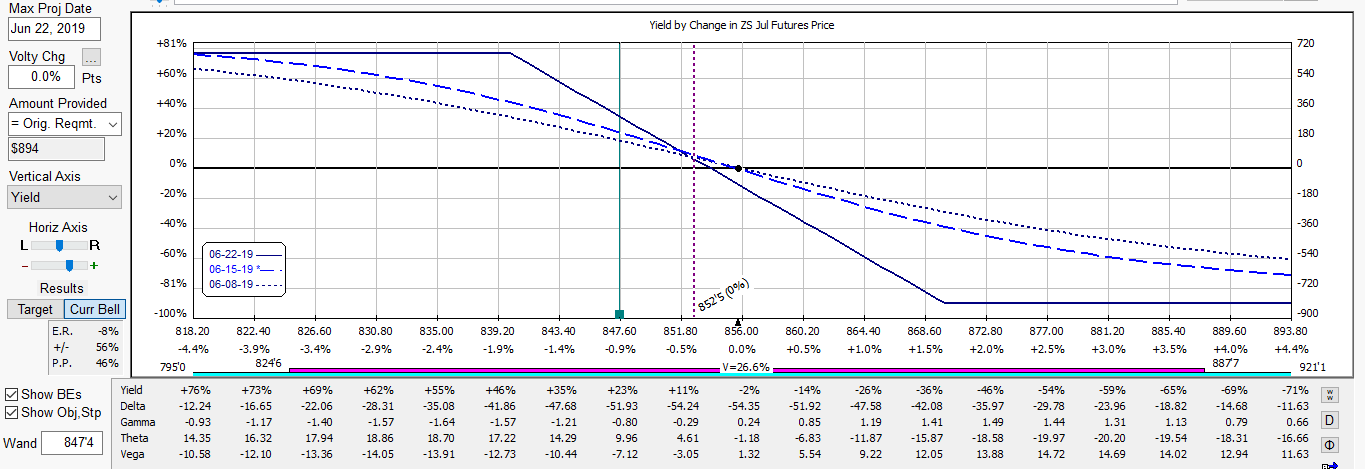Click the +81% label on the left vertical axis
This screenshot has width=1365, height=469.
click(172, 44)
